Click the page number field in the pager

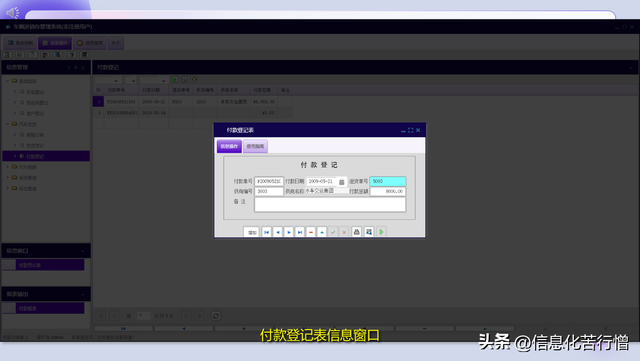coord(143,316)
